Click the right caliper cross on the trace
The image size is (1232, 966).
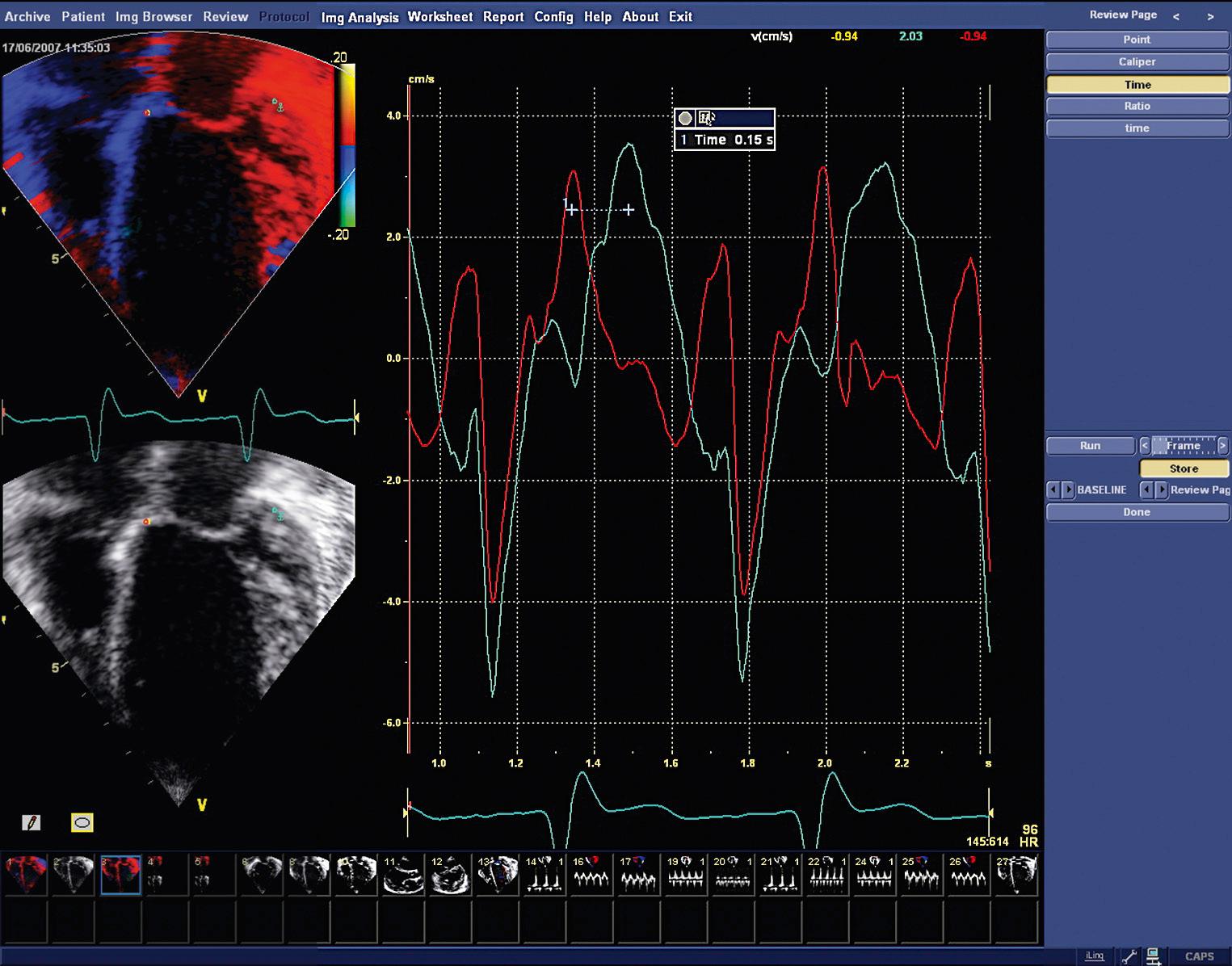(x=629, y=209)
